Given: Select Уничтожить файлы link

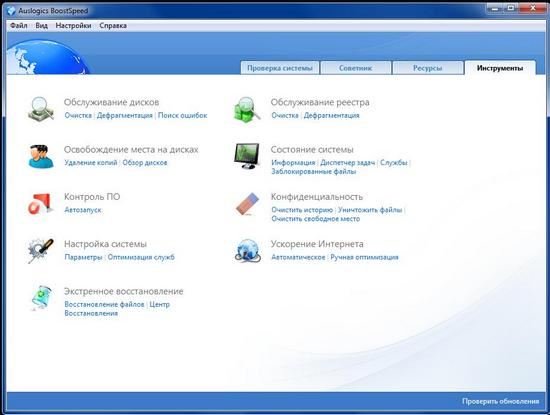Looking at the screenshot, I should (x=370, y=210).
